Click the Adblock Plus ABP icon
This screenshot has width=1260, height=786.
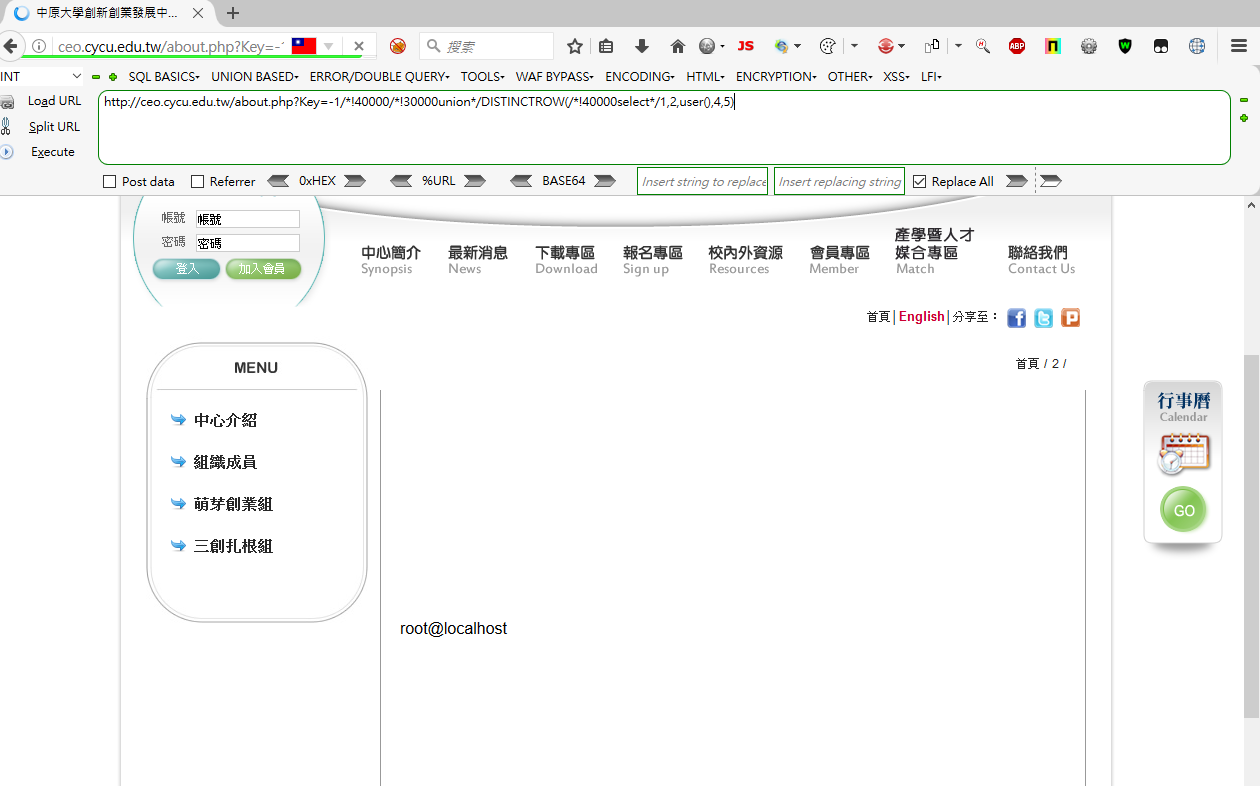tap(1017, 46)
